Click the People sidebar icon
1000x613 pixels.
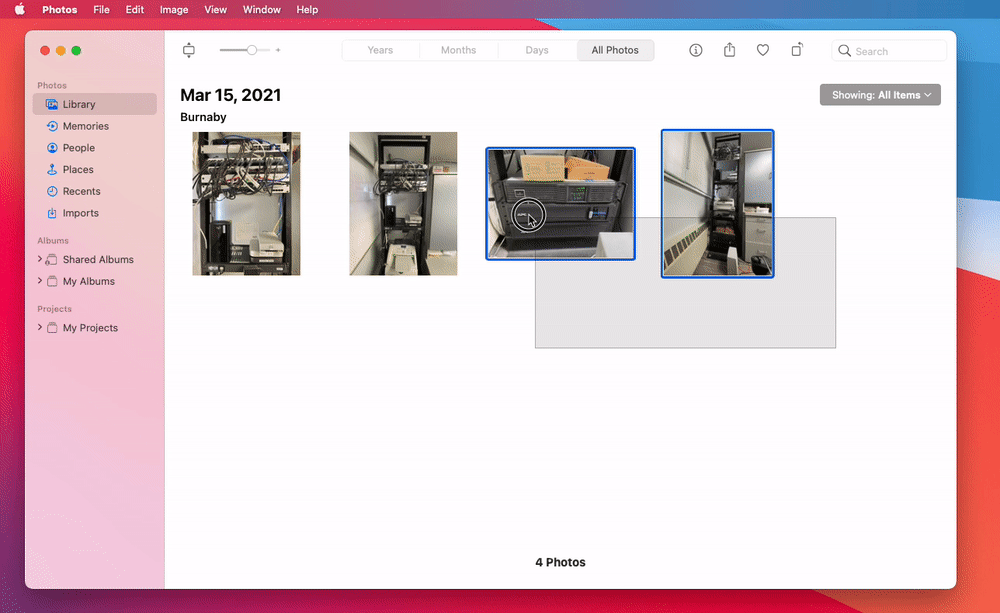52,147
